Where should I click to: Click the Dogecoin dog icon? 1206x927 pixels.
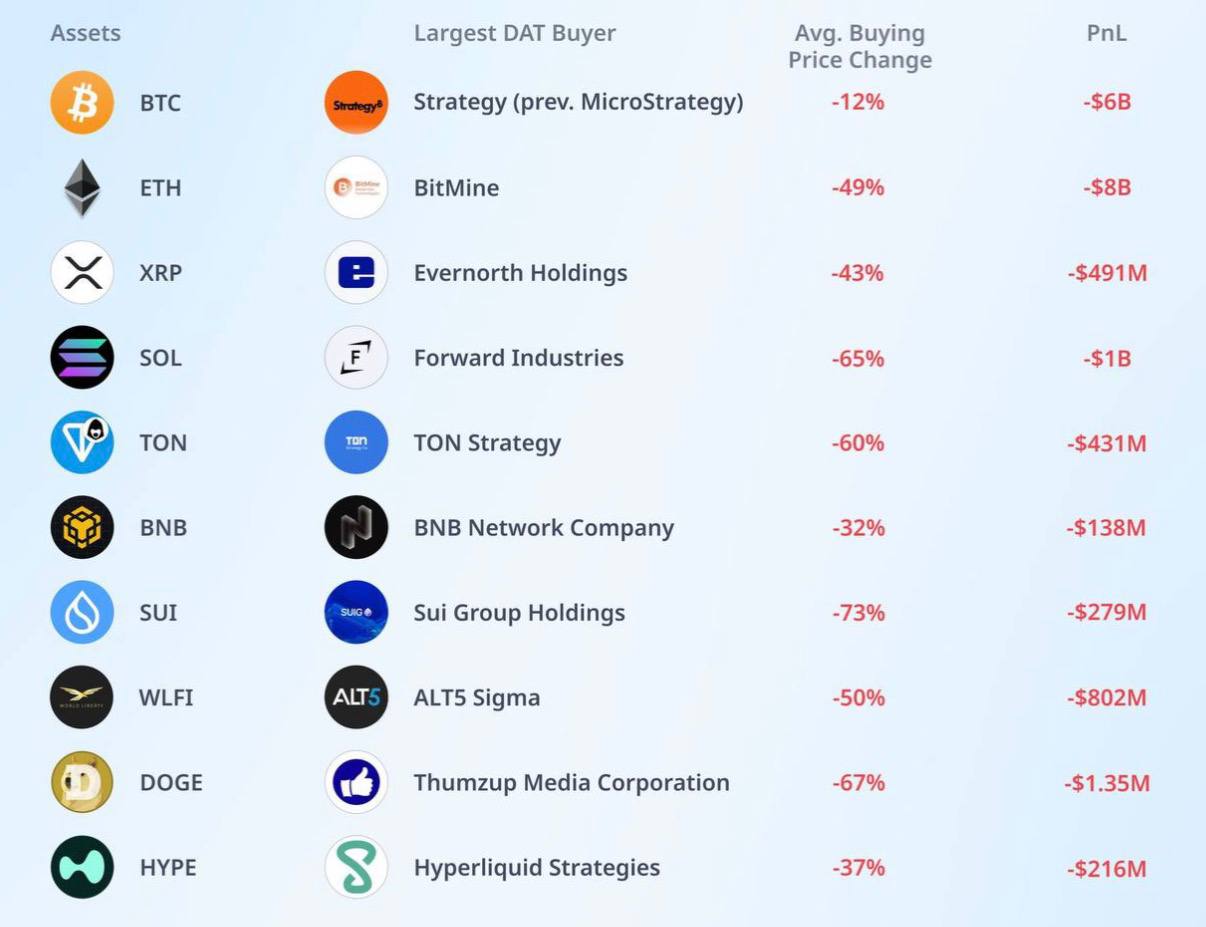pyautogui.click(x=82, y=782)
